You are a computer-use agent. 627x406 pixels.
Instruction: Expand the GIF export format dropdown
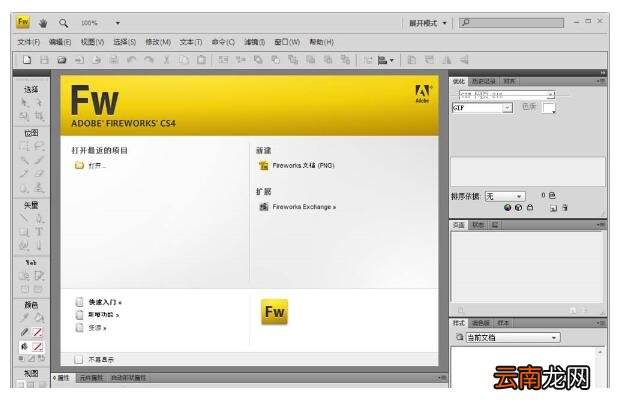482,108
